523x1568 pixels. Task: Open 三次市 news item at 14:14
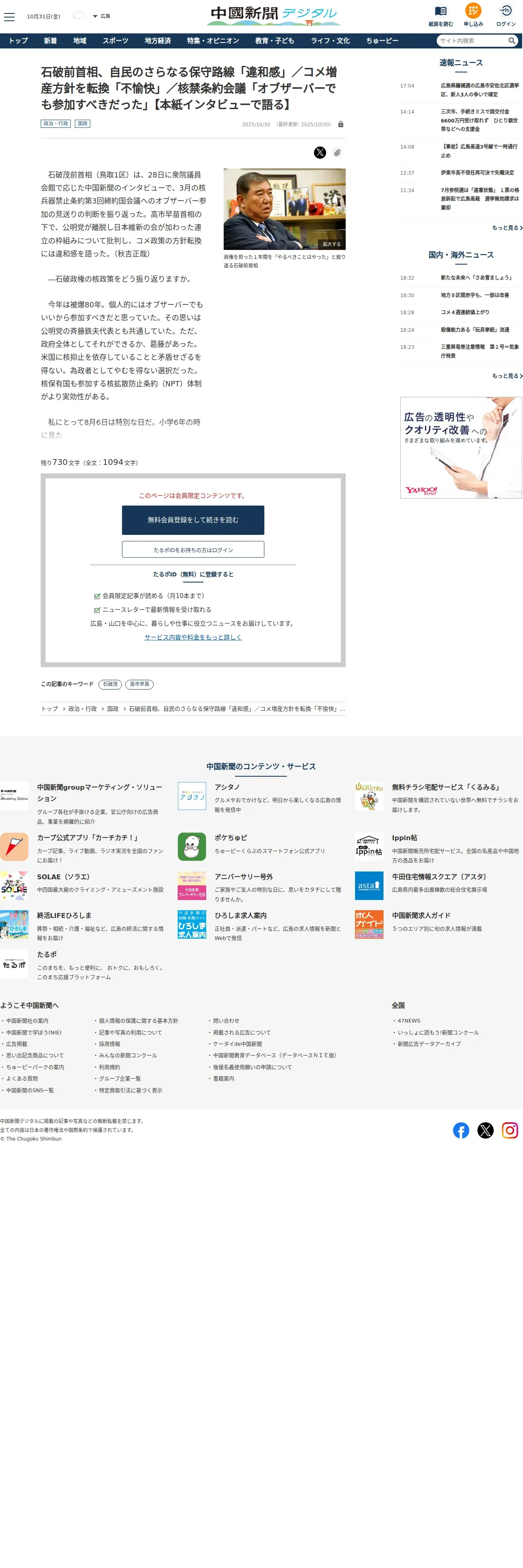479,120
